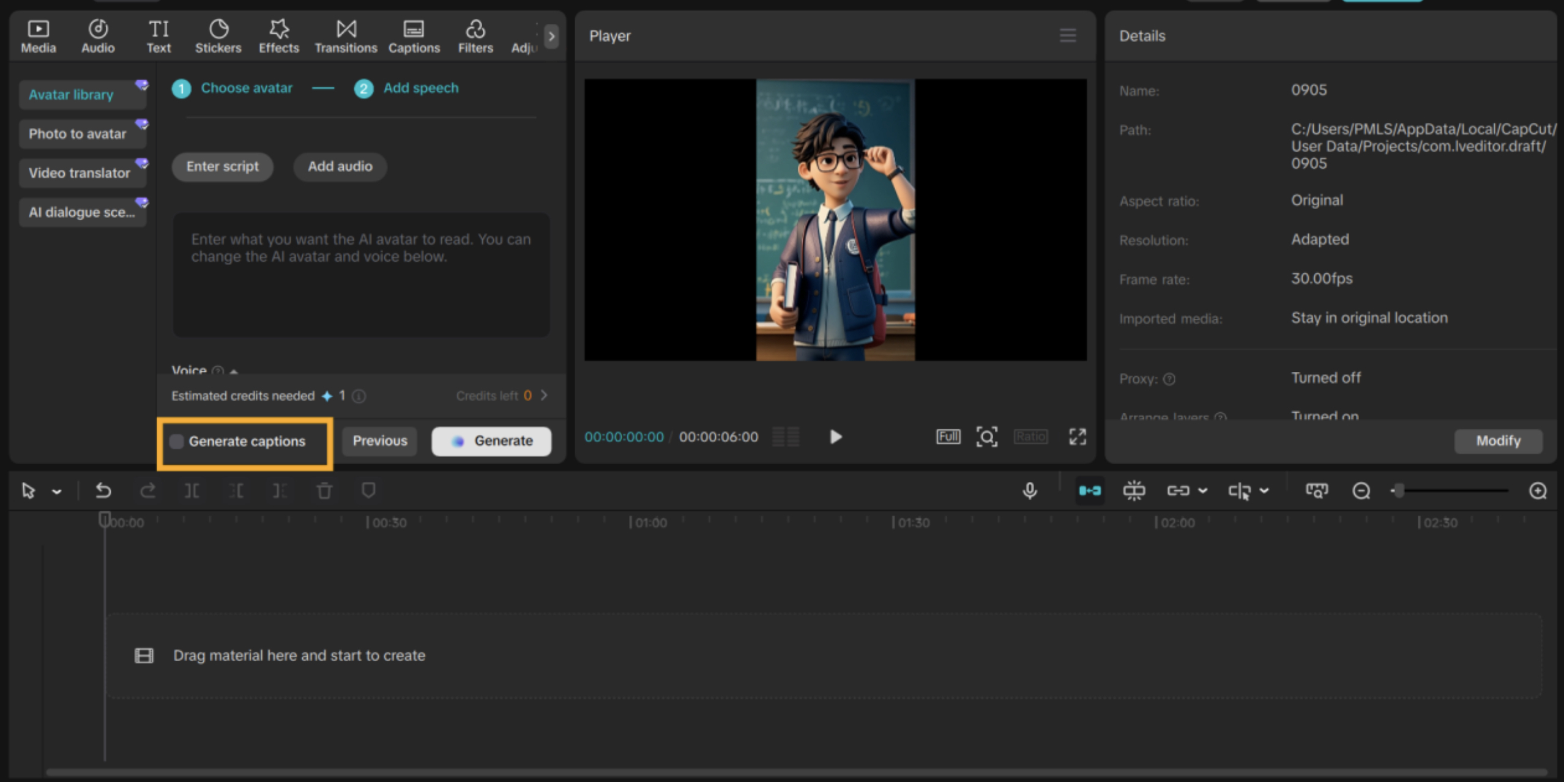Click the undo arrow in timeline toolbar

tap(103, 491)
